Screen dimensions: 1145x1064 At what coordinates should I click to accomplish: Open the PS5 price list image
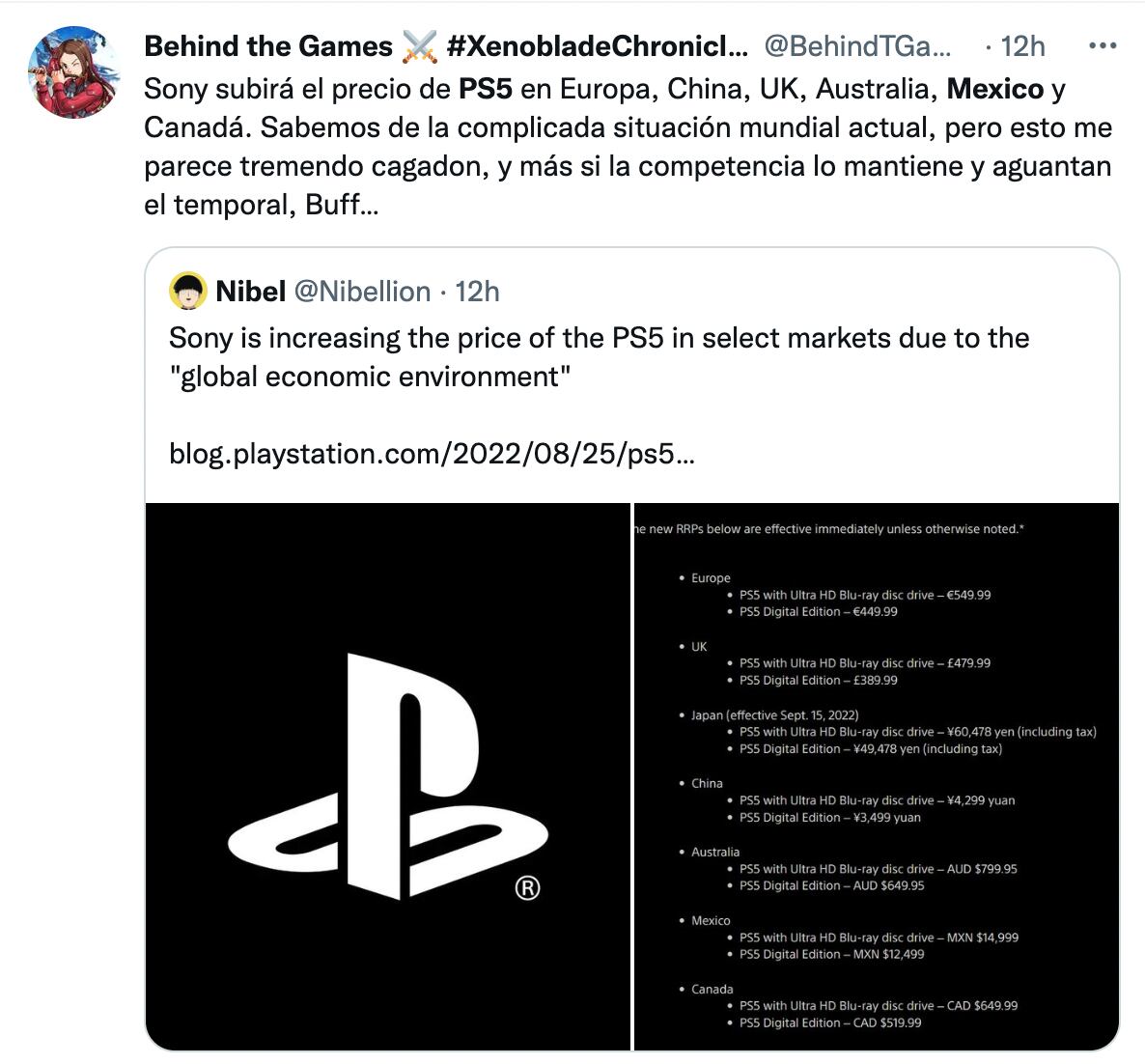876,775
